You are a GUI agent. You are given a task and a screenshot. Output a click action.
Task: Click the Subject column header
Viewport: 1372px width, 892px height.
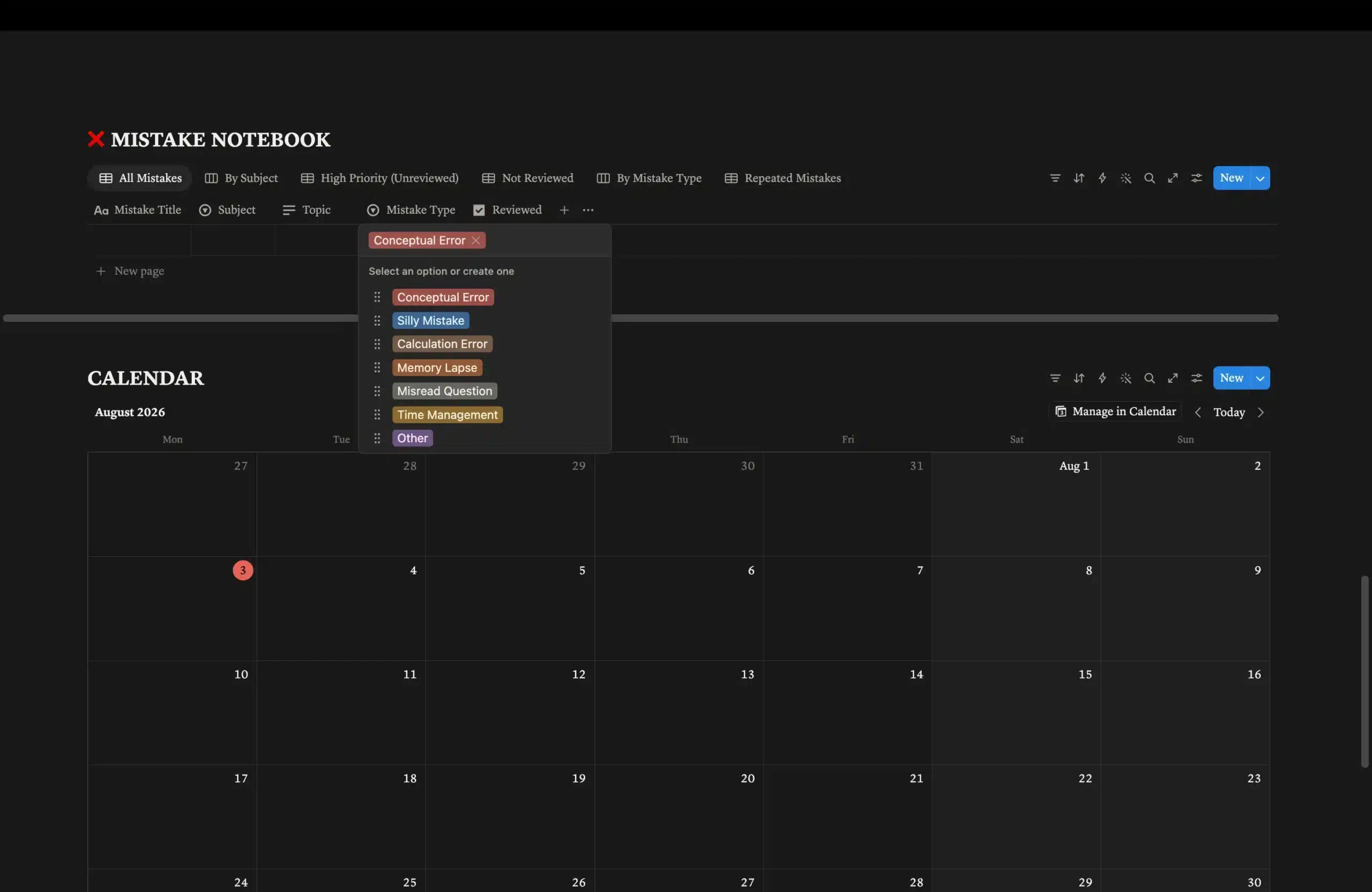click(x=227, y=211)
